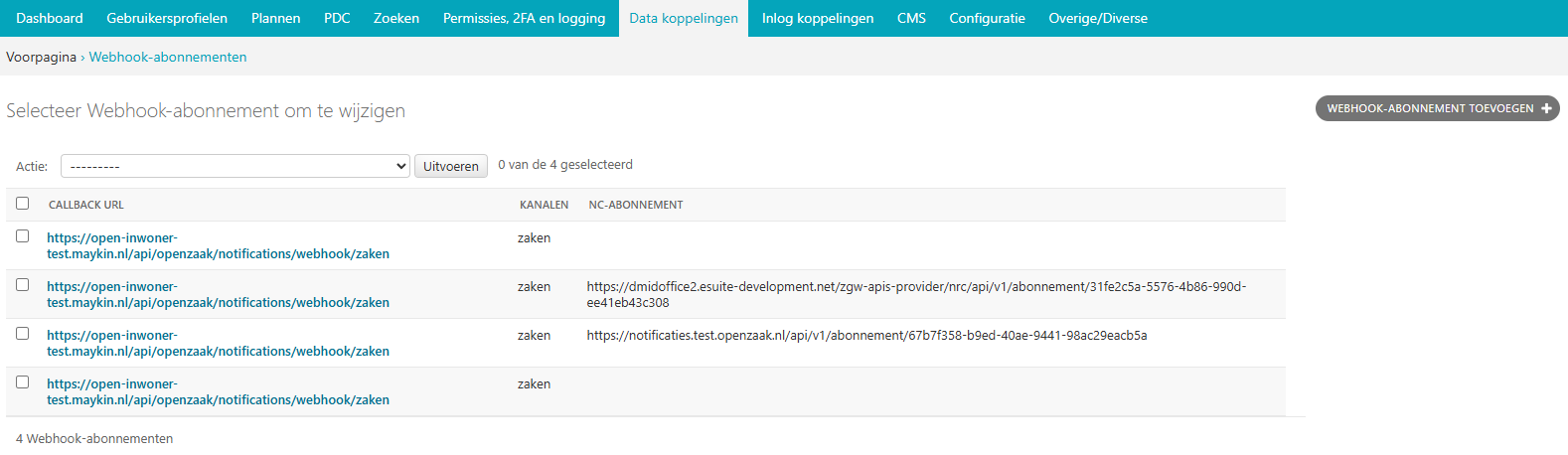Open the first webhook callback URL link
This screenshot has height=455, width=1568.
point(218,246)
